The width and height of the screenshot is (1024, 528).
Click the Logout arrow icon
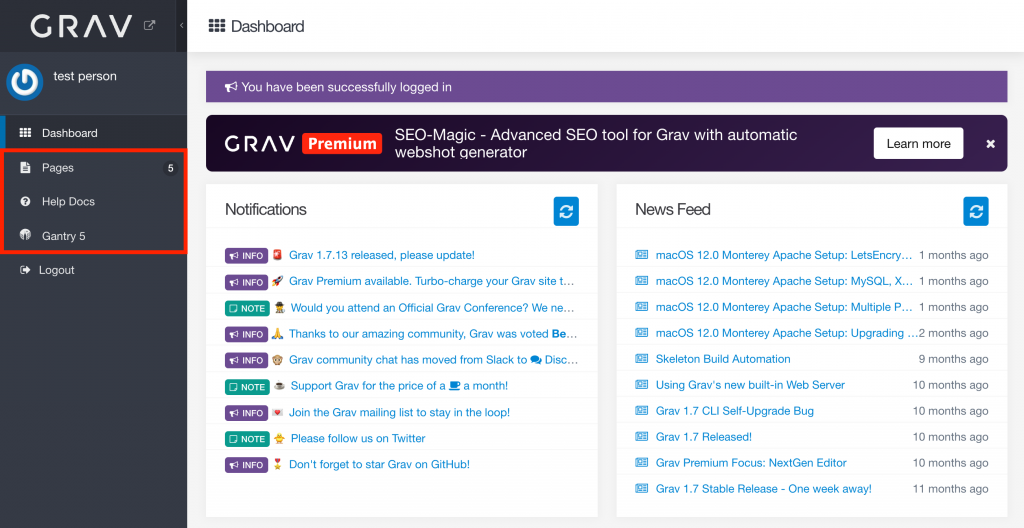25,269
